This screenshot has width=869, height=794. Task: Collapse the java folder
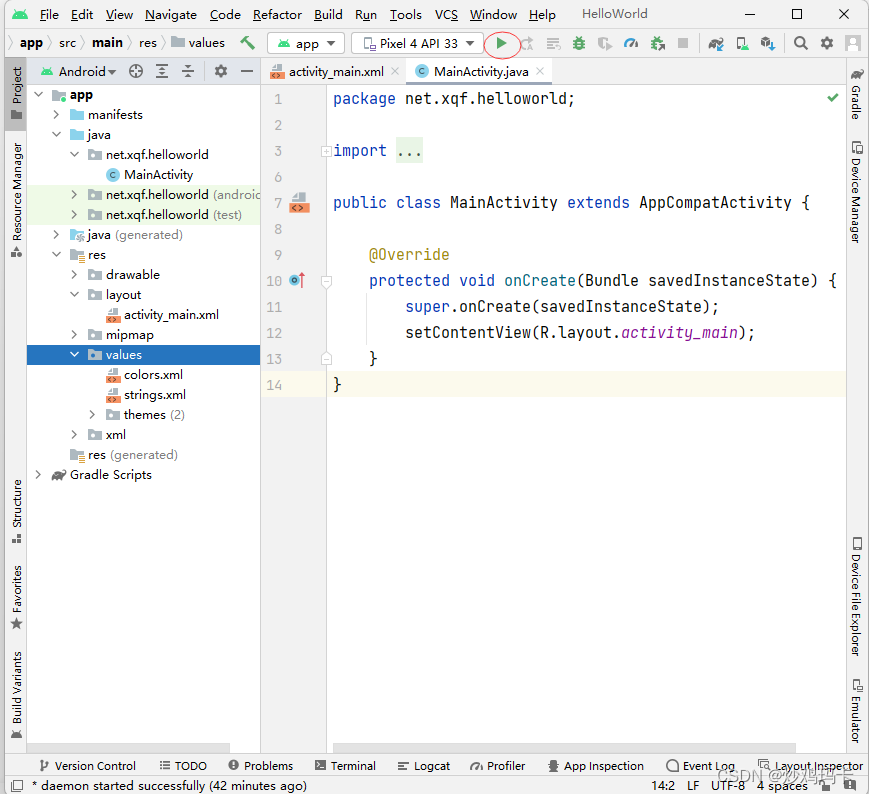[x=57, y=135]
